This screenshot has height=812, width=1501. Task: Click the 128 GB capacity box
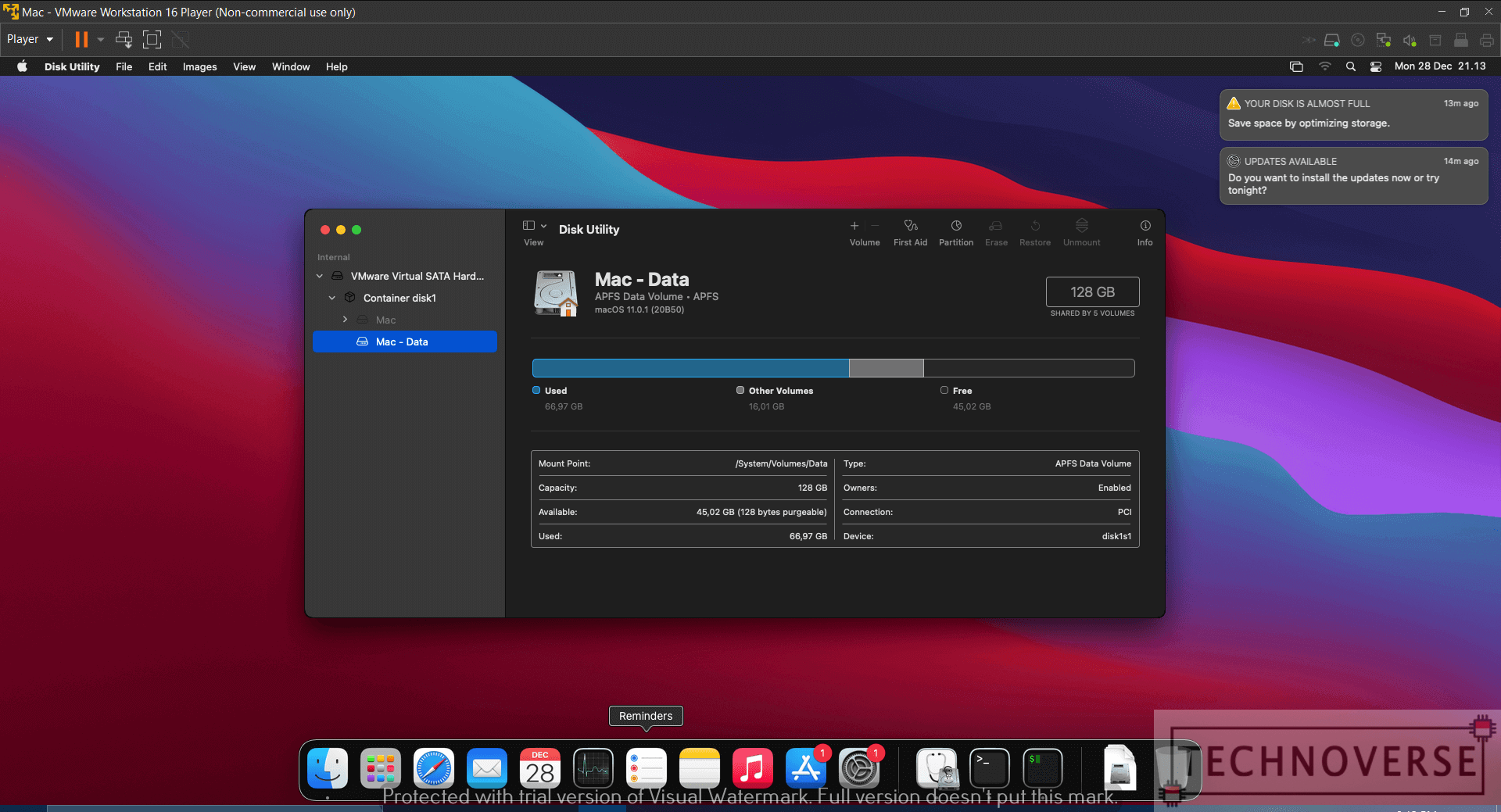pos(1092,292)
